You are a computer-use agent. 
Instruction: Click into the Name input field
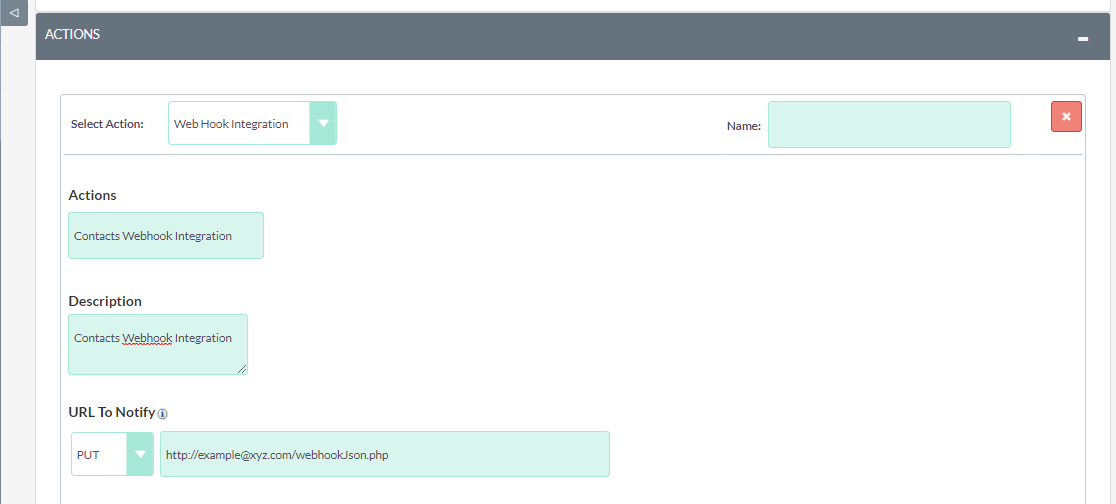[889, 125]
